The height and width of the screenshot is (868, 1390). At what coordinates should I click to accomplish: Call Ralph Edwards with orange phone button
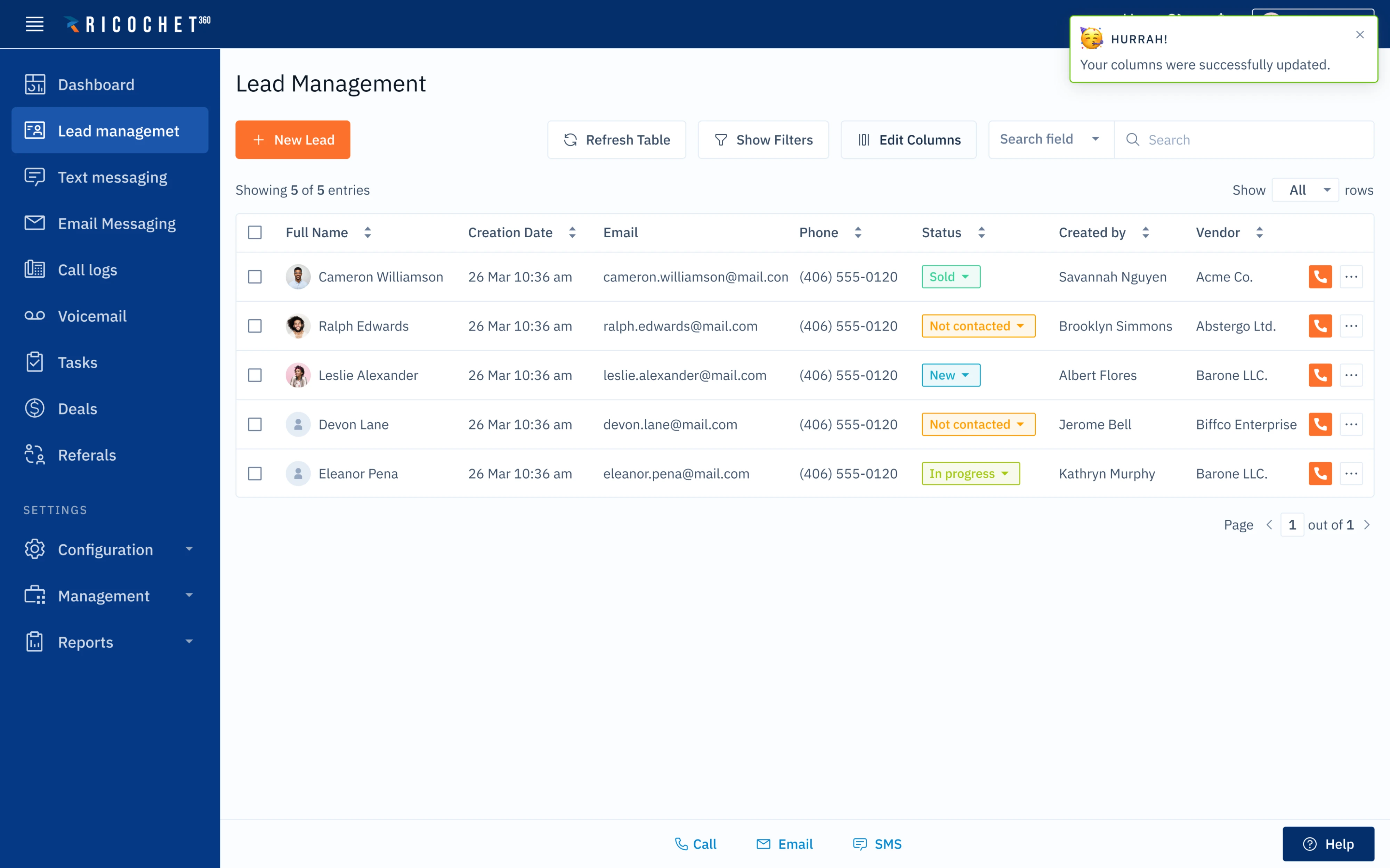1320,326
